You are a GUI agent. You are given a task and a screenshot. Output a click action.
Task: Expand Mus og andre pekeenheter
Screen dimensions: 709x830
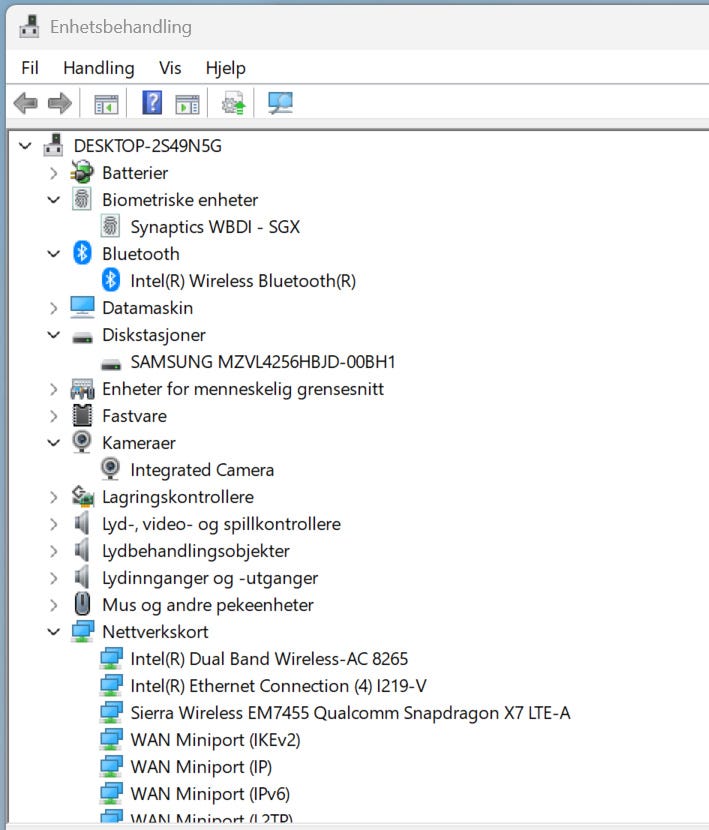tap(53, 605)
